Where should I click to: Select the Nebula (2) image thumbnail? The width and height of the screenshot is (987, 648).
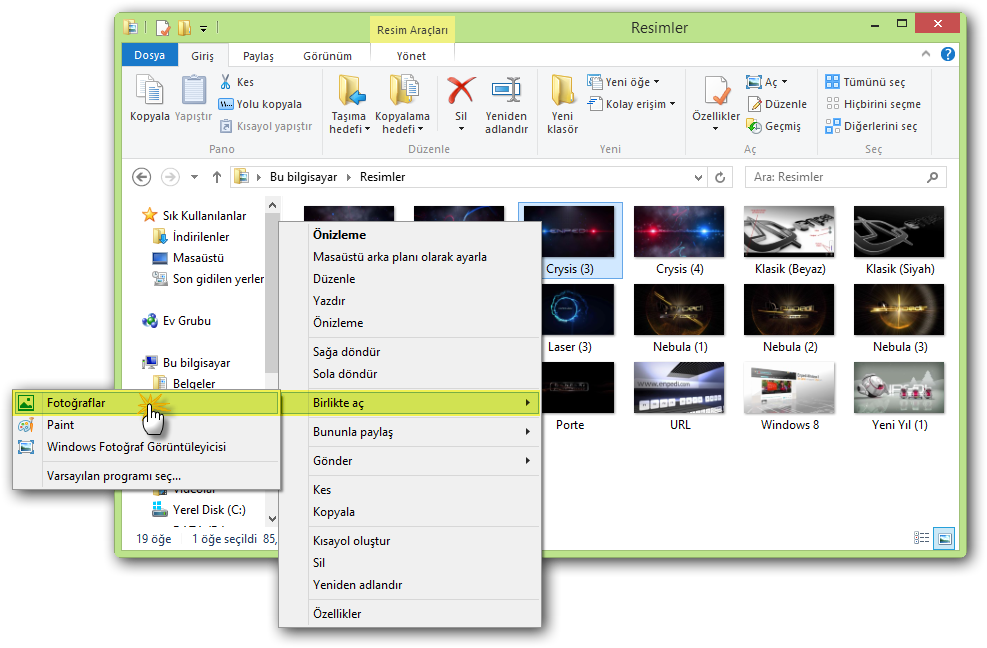(789, 310)
